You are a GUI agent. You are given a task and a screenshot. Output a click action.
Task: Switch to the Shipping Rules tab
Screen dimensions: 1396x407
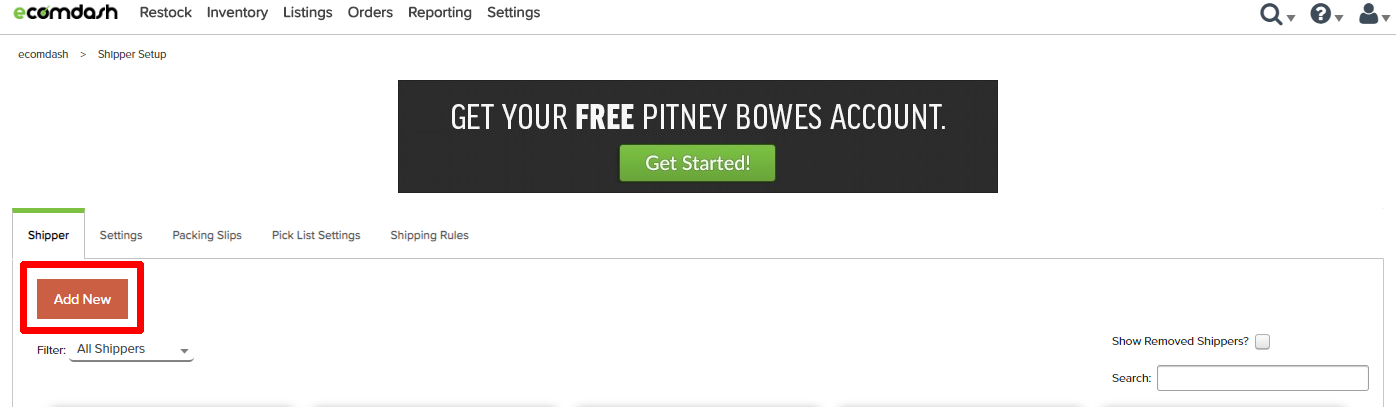[429, 235]
